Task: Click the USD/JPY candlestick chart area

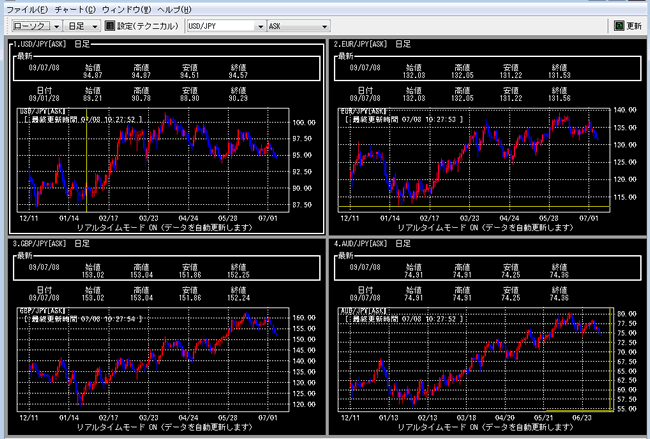Action: coord(153,160)
